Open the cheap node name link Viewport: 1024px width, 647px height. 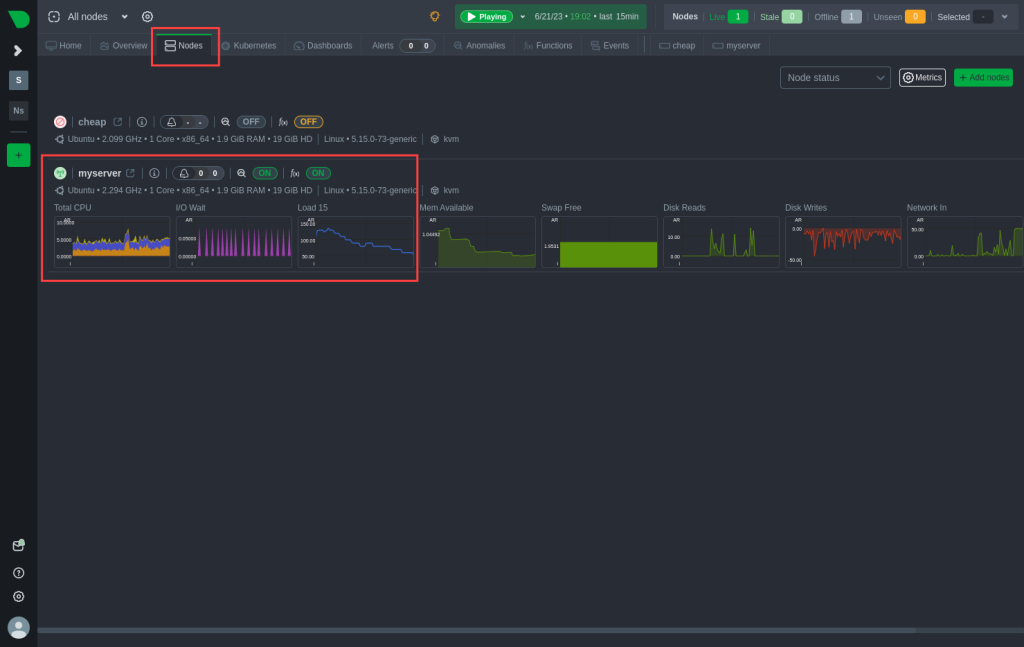tap(92, 122)
